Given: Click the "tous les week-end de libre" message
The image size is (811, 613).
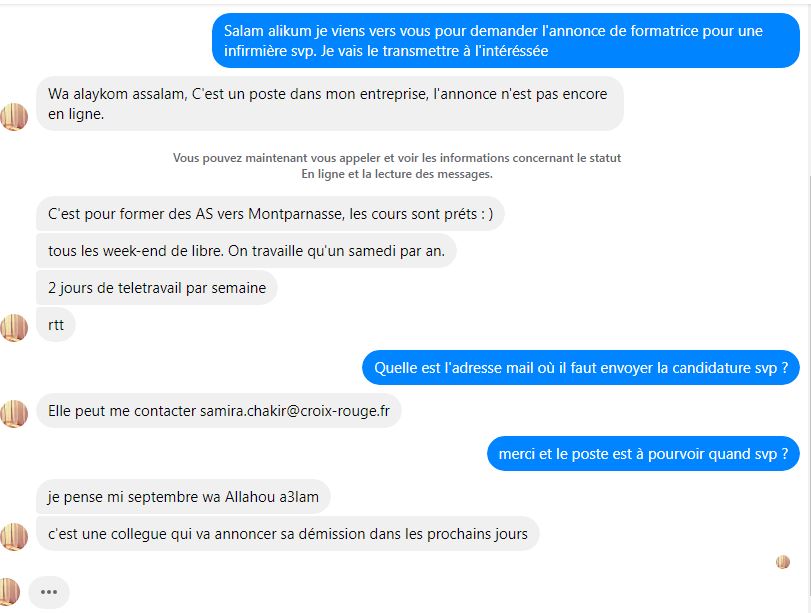Looking at the screenshot, I should [246, 251].
